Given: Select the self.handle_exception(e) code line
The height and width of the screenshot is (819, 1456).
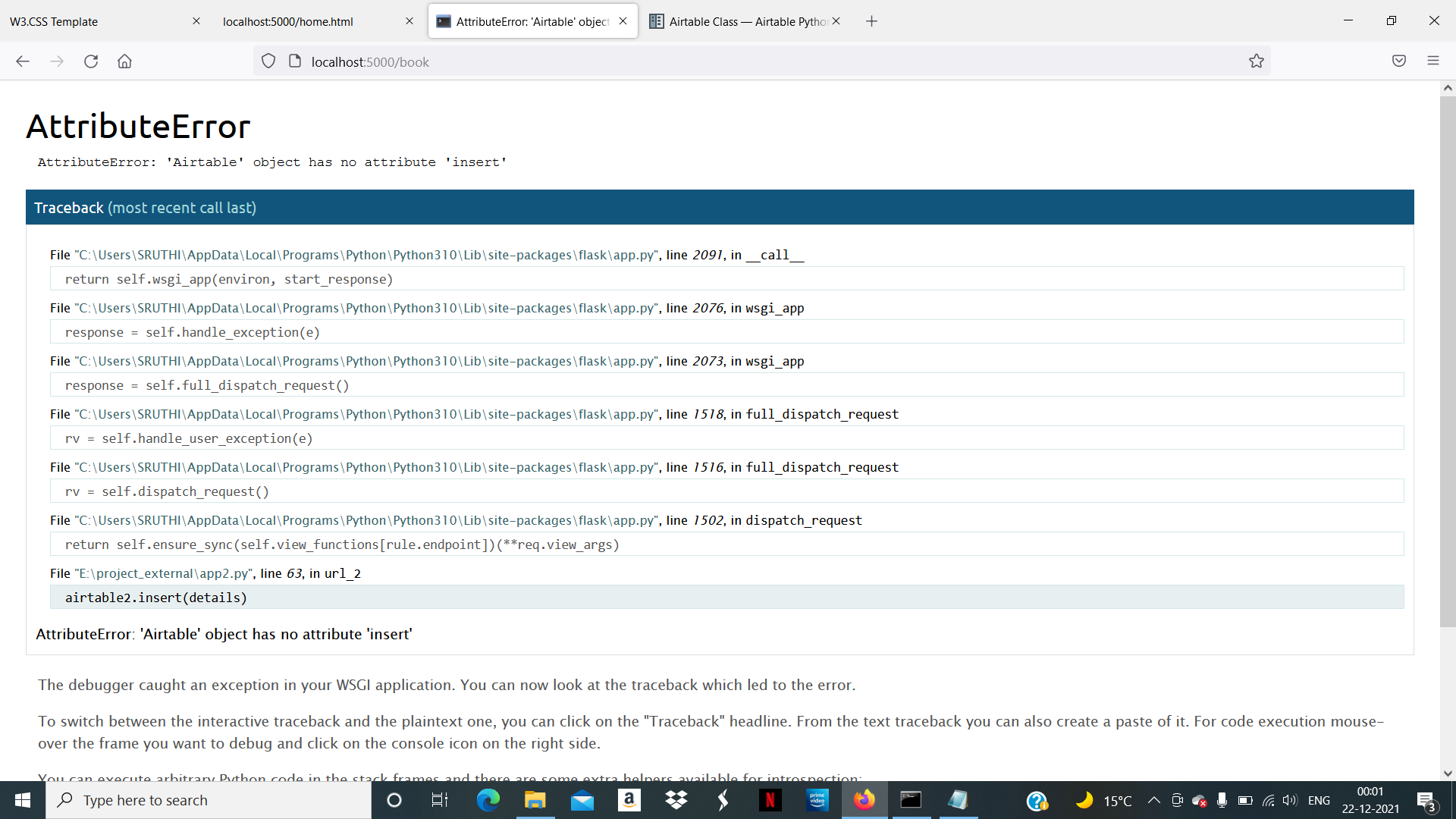Looking at the screenshot, I should click(726, 332).
